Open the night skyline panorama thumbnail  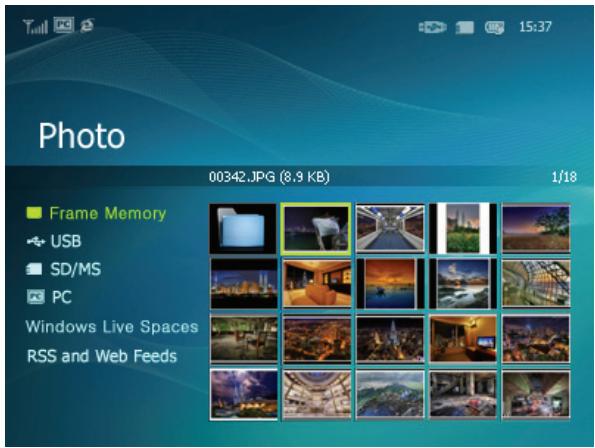(244, 283)
